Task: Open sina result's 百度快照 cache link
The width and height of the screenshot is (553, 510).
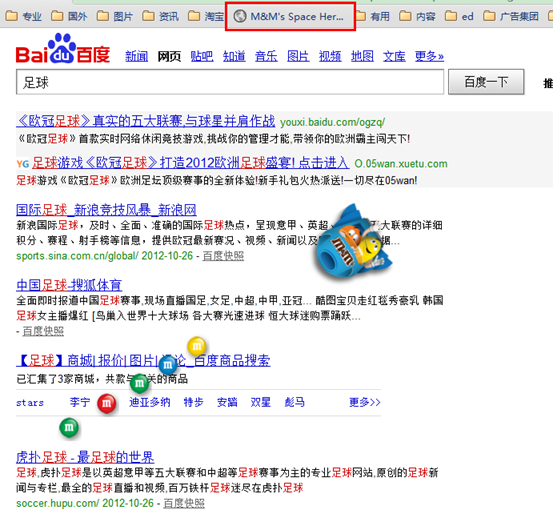Action: [223, 256]
